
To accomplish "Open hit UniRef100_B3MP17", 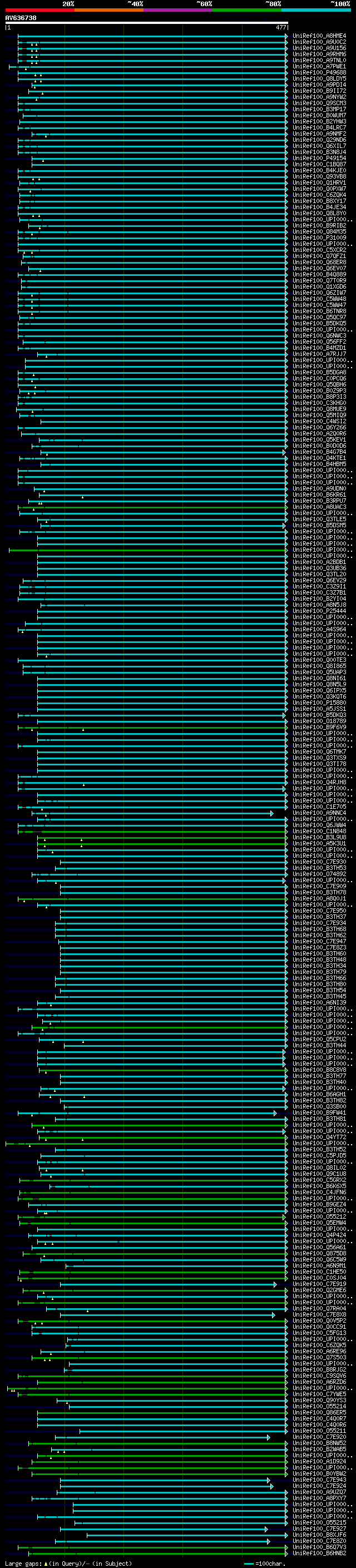I will [319, 109].
